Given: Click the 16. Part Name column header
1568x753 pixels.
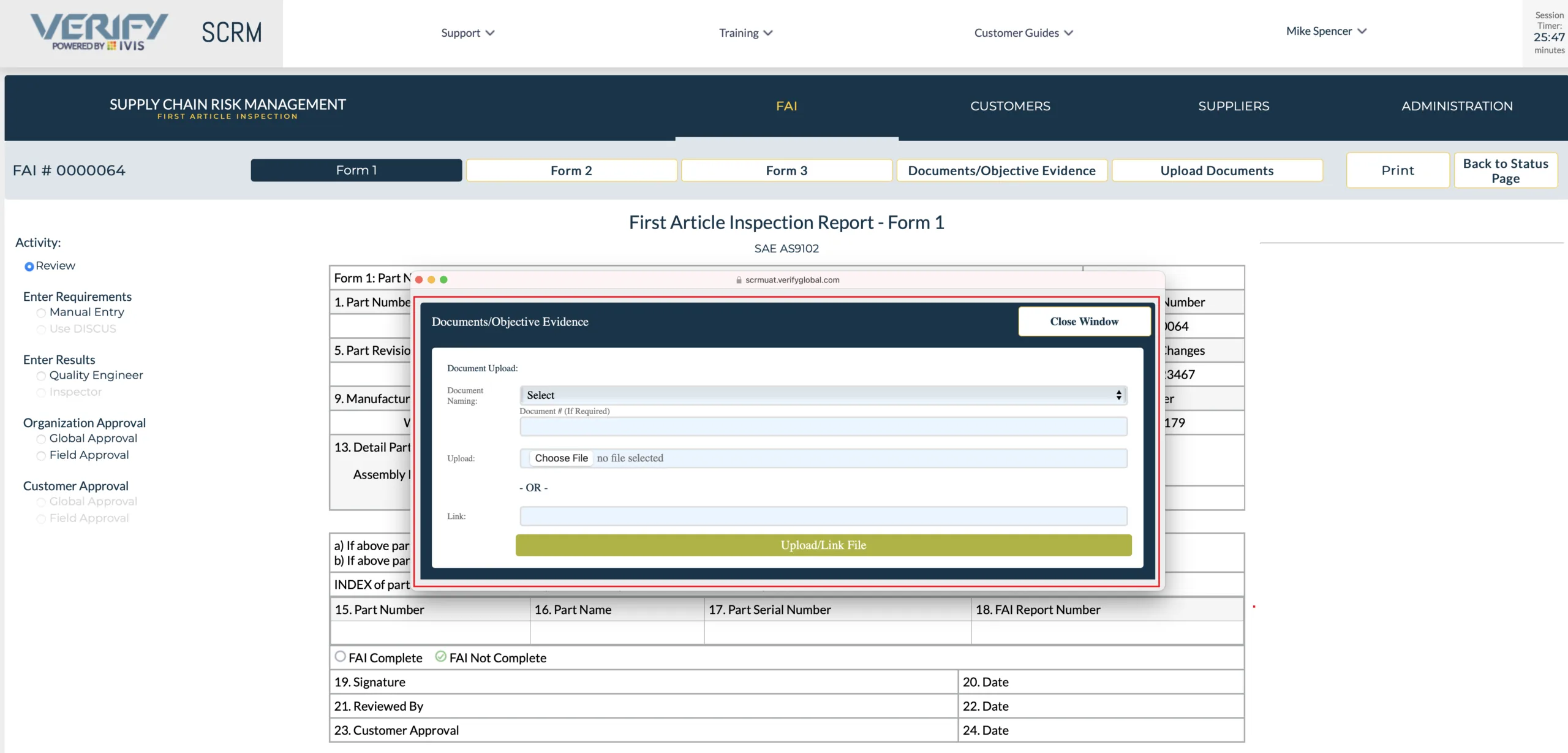Looking at the screenshot, I should (x=617, y=610).
